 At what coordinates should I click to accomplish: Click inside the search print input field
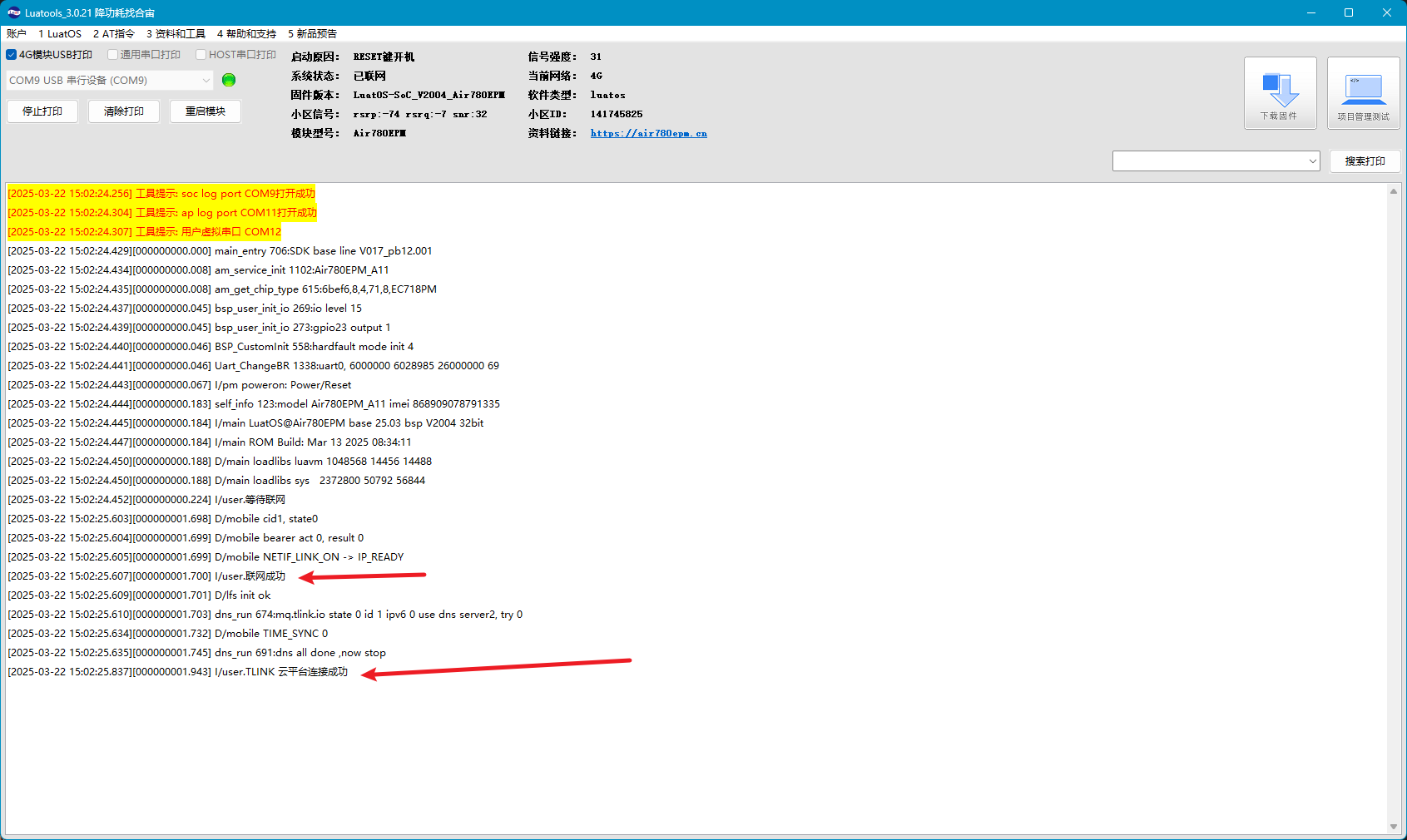tap(1209, 161)
